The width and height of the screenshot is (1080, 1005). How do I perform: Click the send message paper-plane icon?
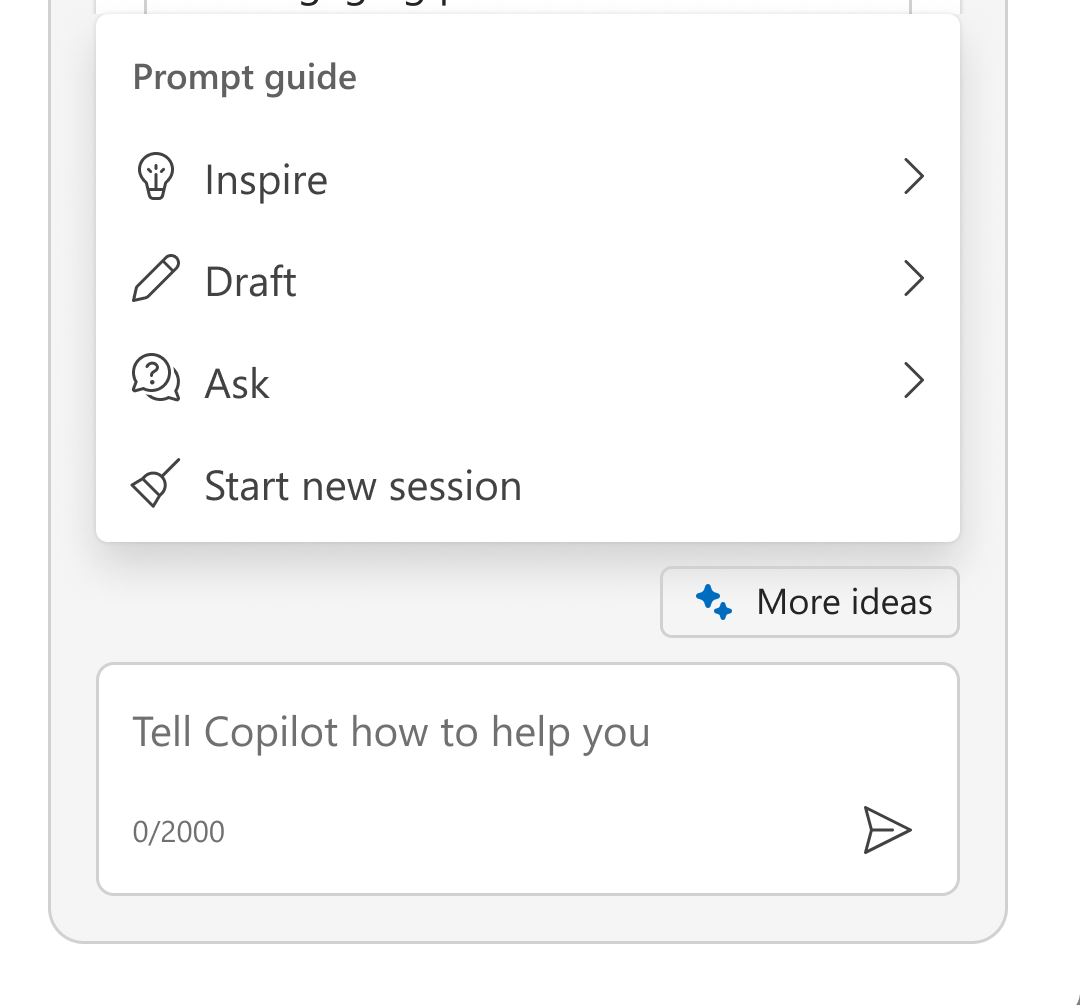886,829
